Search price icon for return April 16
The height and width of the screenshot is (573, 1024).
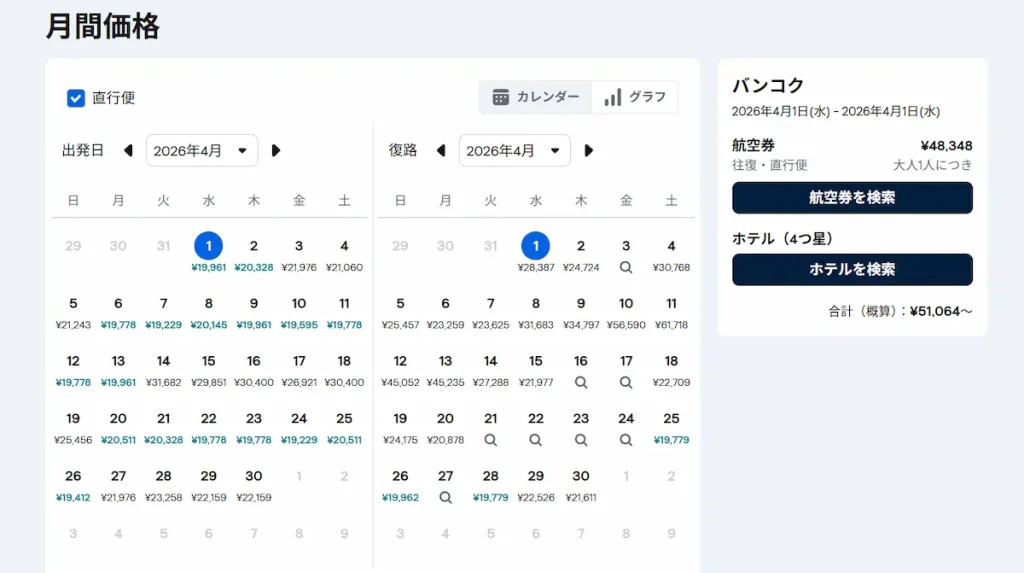(581, 382)
